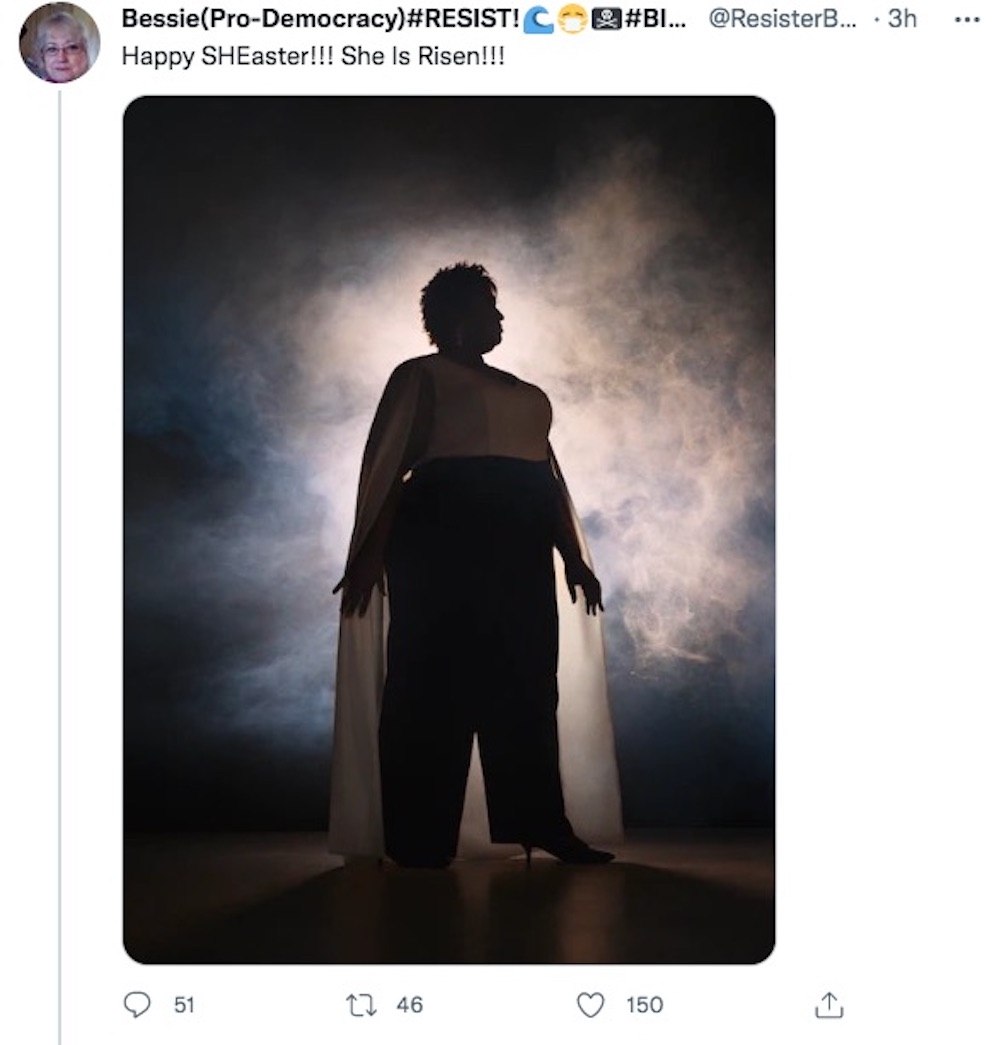Open Bessie's profile picture avatar
Image resolution: width=999 pixels, height=1045 pixels.
pos(59,43)
